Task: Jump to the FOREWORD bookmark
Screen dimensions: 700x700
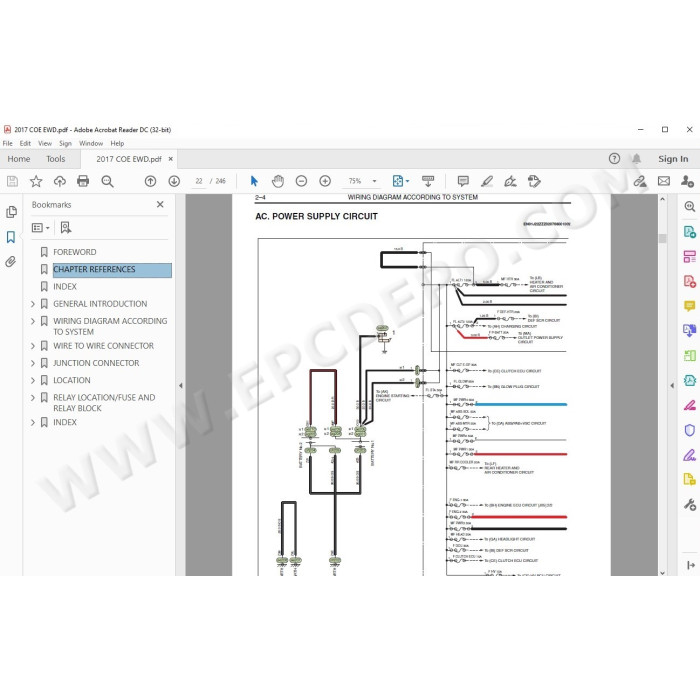Action: click(x=75, y=252)
